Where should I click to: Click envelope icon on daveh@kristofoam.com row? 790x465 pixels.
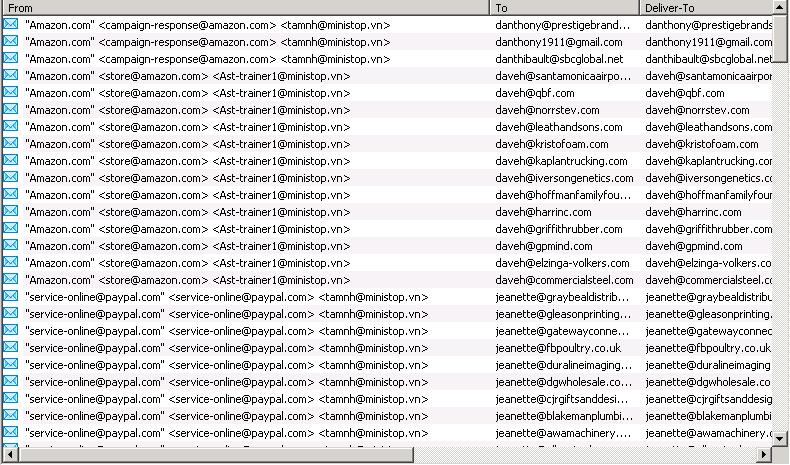click(x=11, y=143)
